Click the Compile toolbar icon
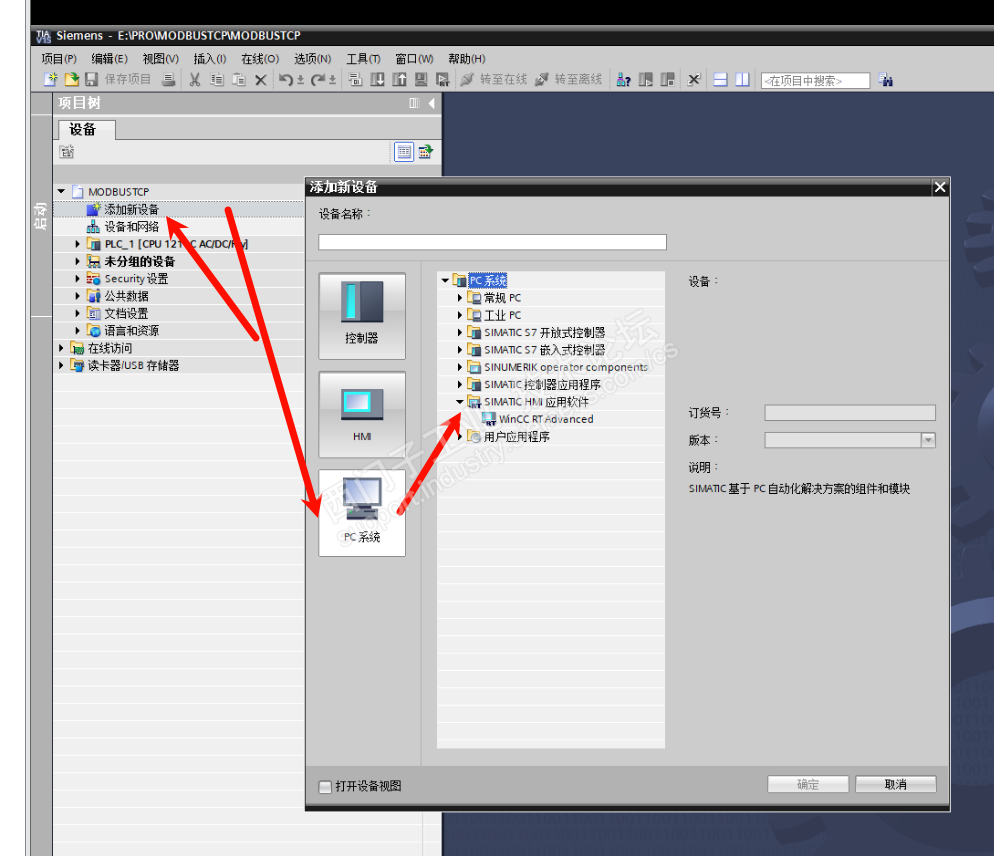This screenshot has height=856, width=994. click(x=355, y=79)
